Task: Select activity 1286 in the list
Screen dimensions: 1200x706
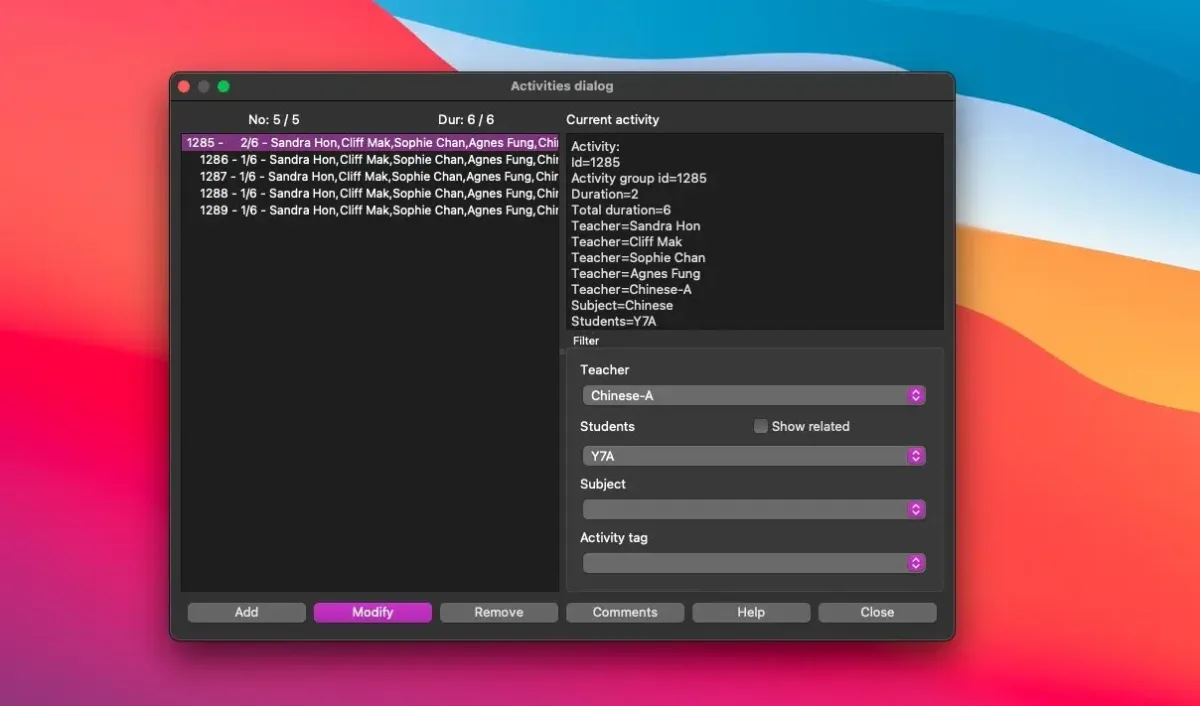Action: tap(370, 160)
